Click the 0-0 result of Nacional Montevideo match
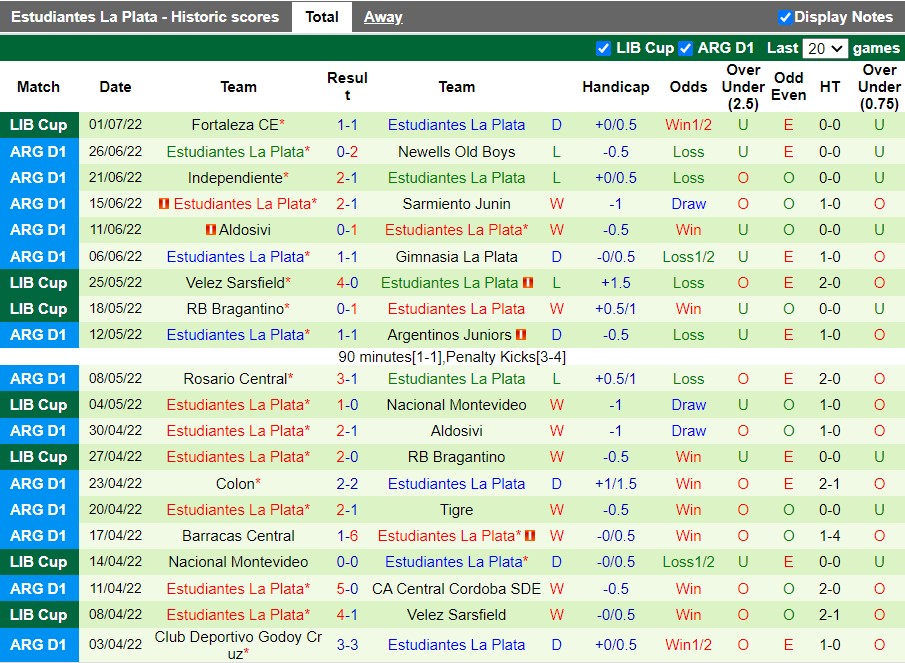Screen dimensions: 905x663 tap(347, 561)
